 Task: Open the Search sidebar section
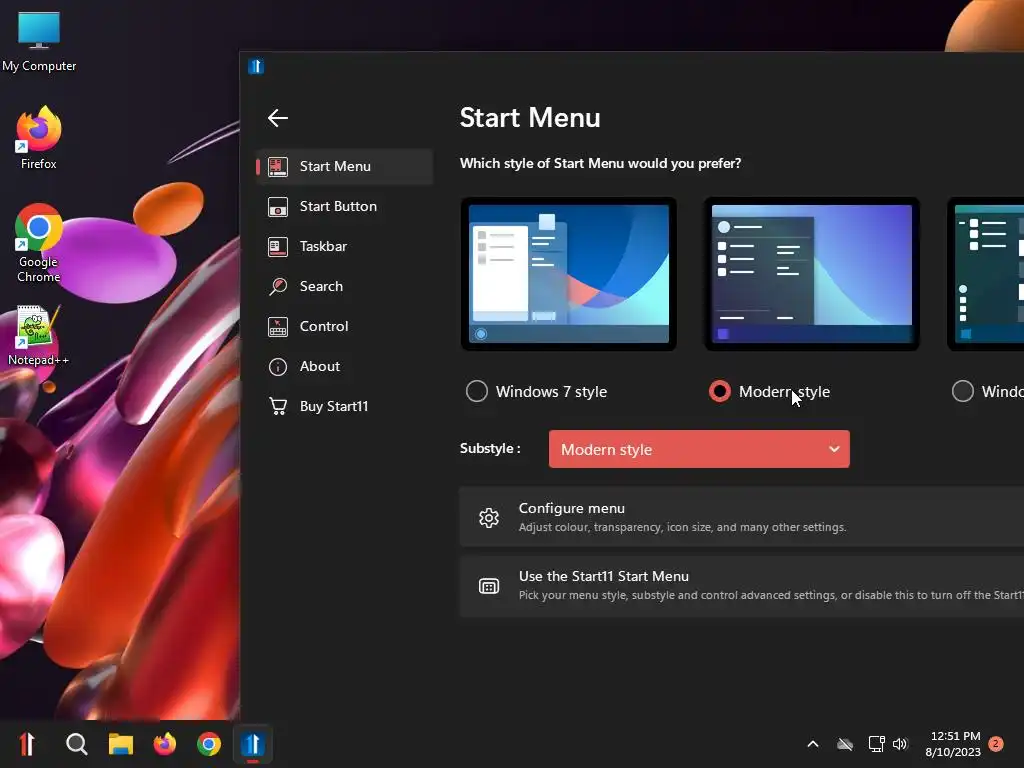[x=345, y=286]
